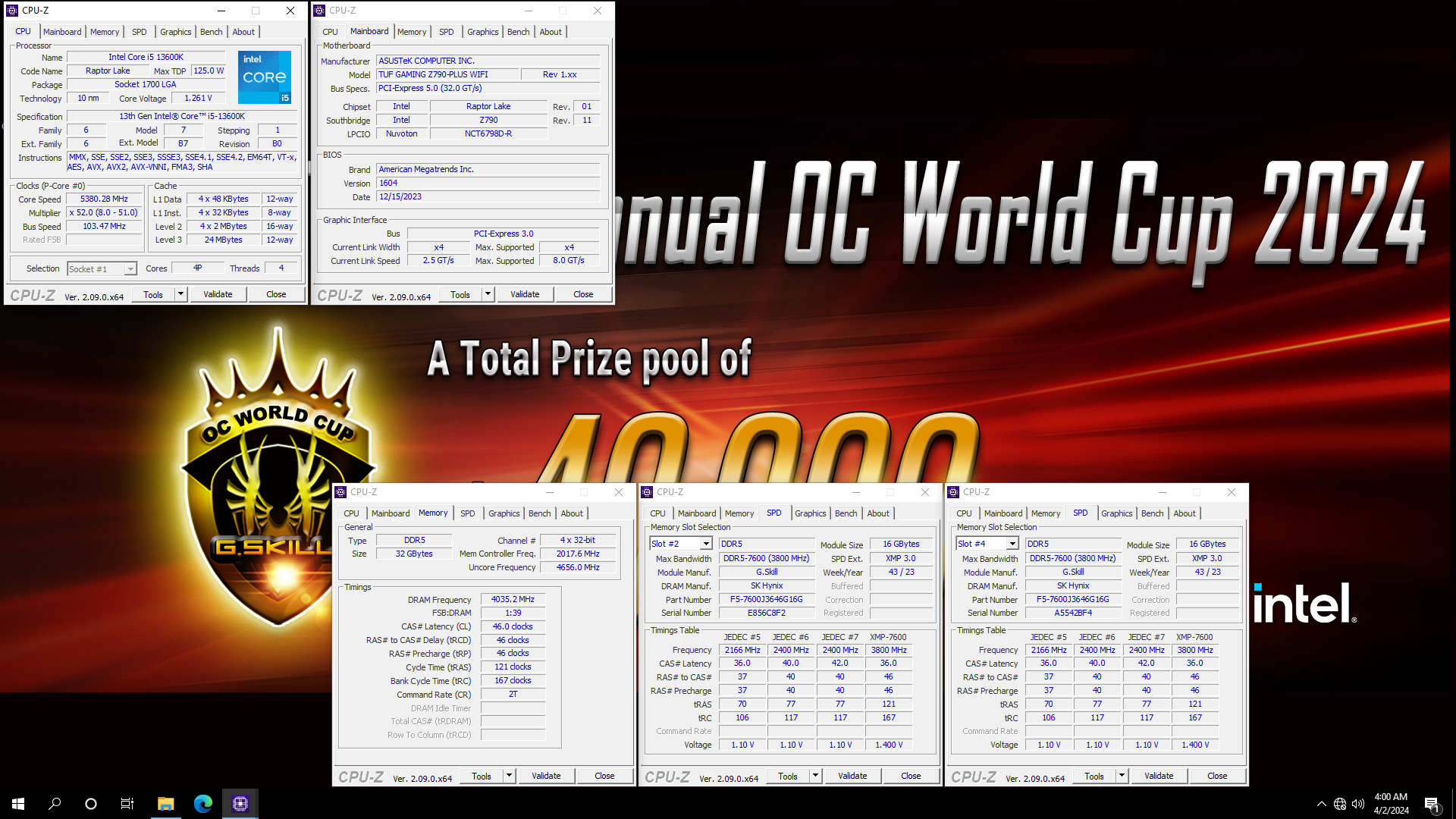Open About tab in Slot #4 window
Viewport: 1456px width, 819px height.
pyautogui.click(x=1185, y=513)
